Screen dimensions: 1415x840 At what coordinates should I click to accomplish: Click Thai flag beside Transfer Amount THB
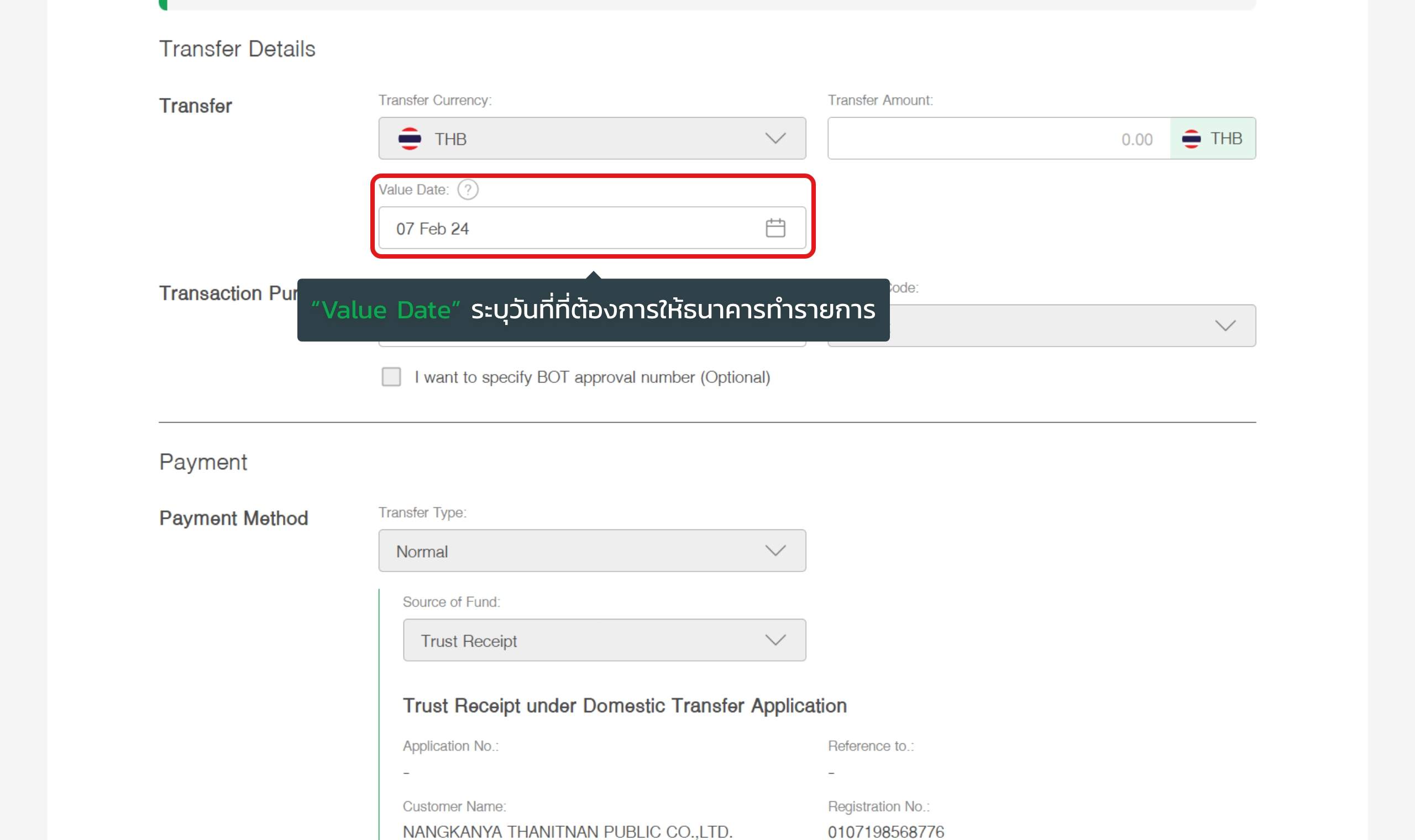point(1191,139)
